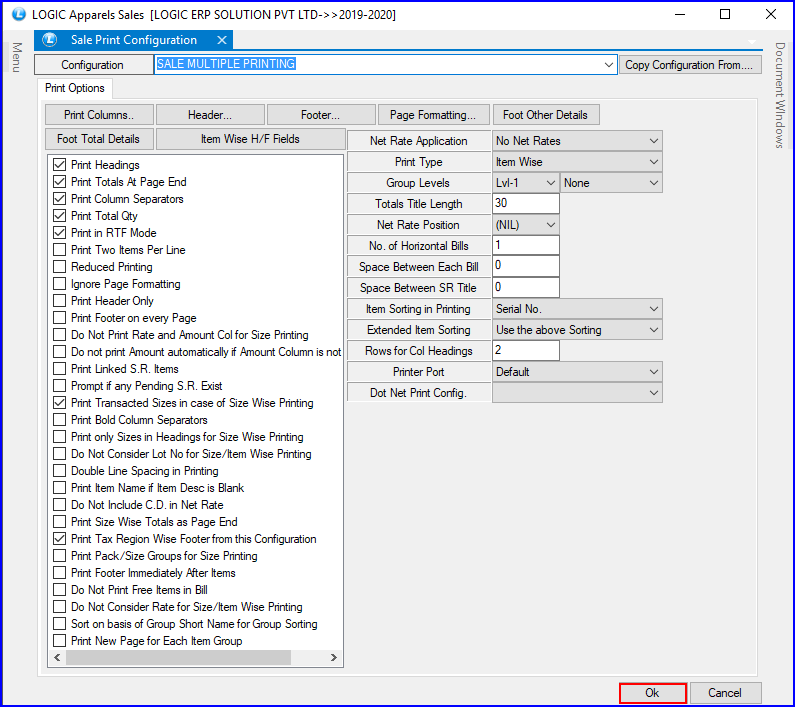Enable Print Footer on every Page
795x707 pixels.
coord(60,317)
